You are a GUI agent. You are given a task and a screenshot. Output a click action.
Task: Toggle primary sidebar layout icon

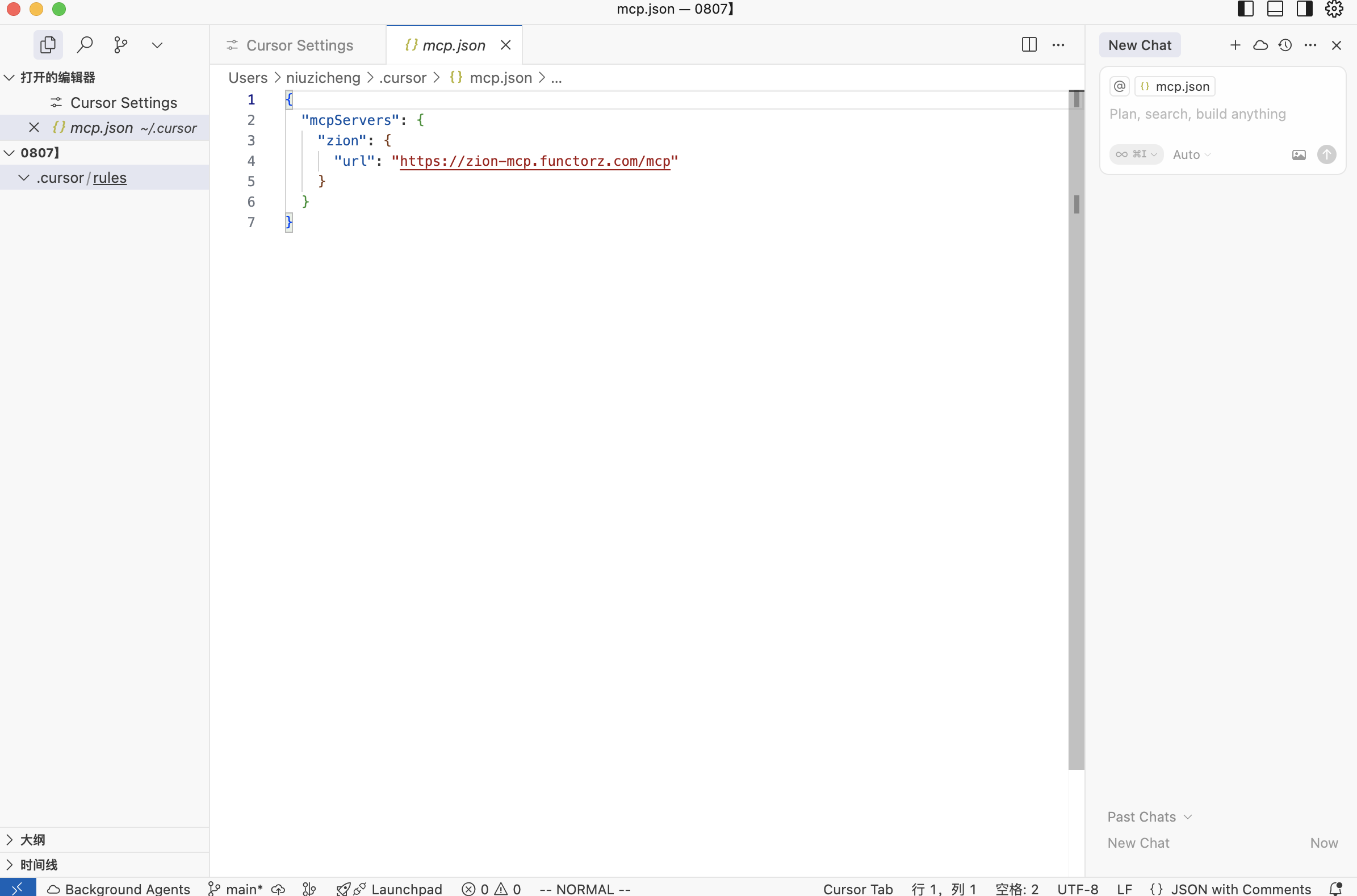pos(1246,9)
